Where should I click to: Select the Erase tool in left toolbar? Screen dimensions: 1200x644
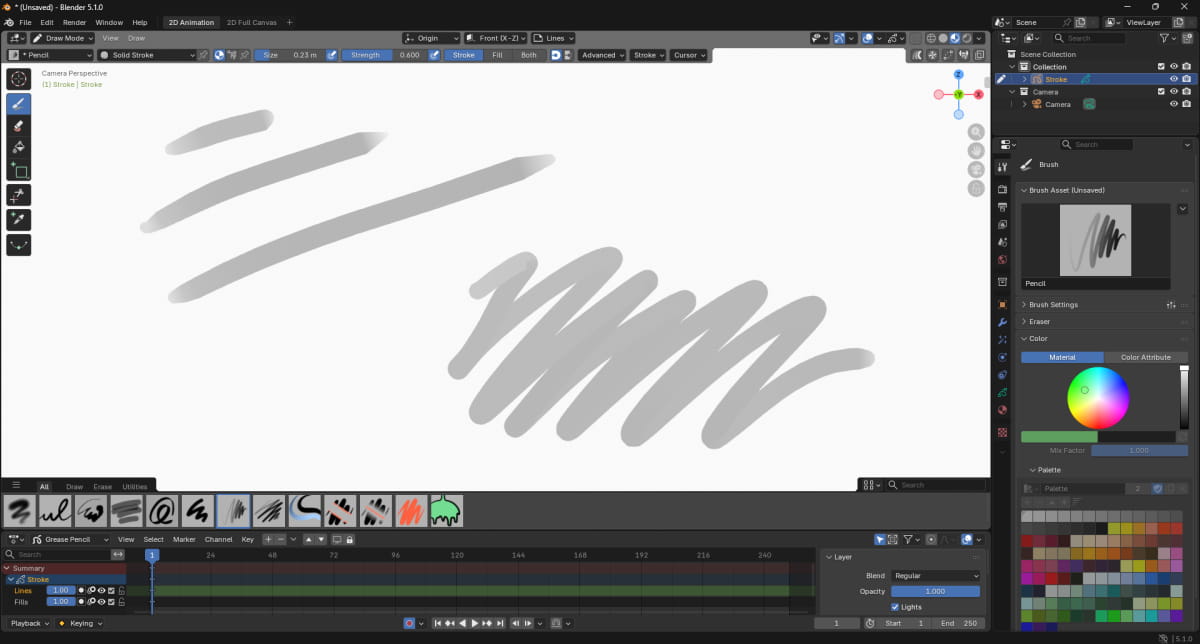pyautogui.click(x=19, y=126)
